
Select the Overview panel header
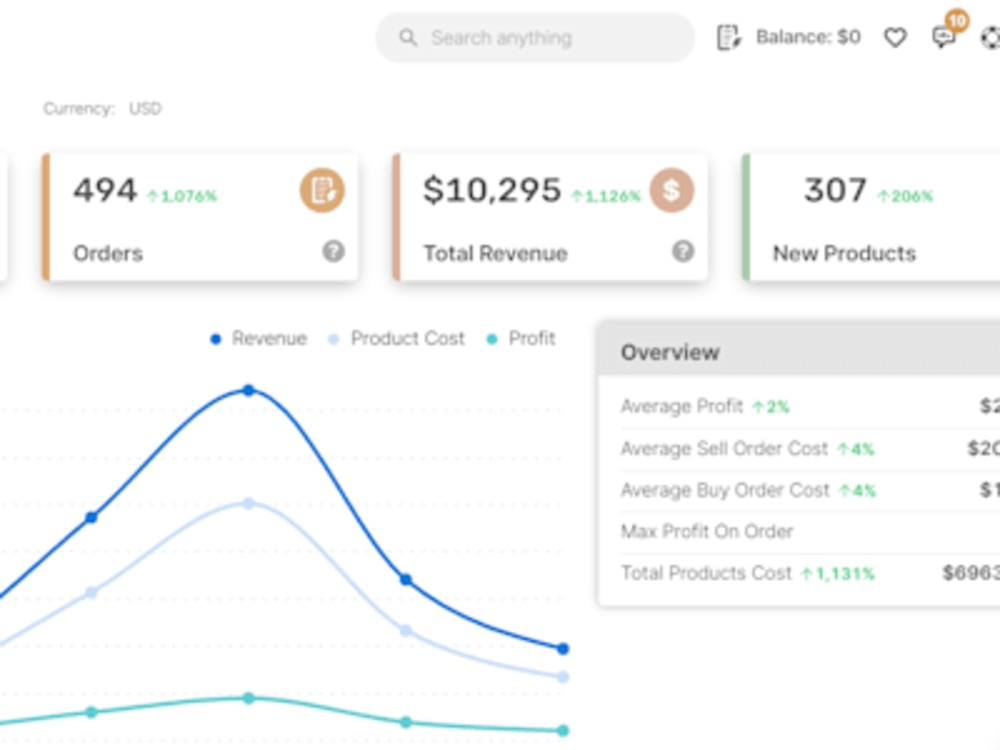[799, 352]
